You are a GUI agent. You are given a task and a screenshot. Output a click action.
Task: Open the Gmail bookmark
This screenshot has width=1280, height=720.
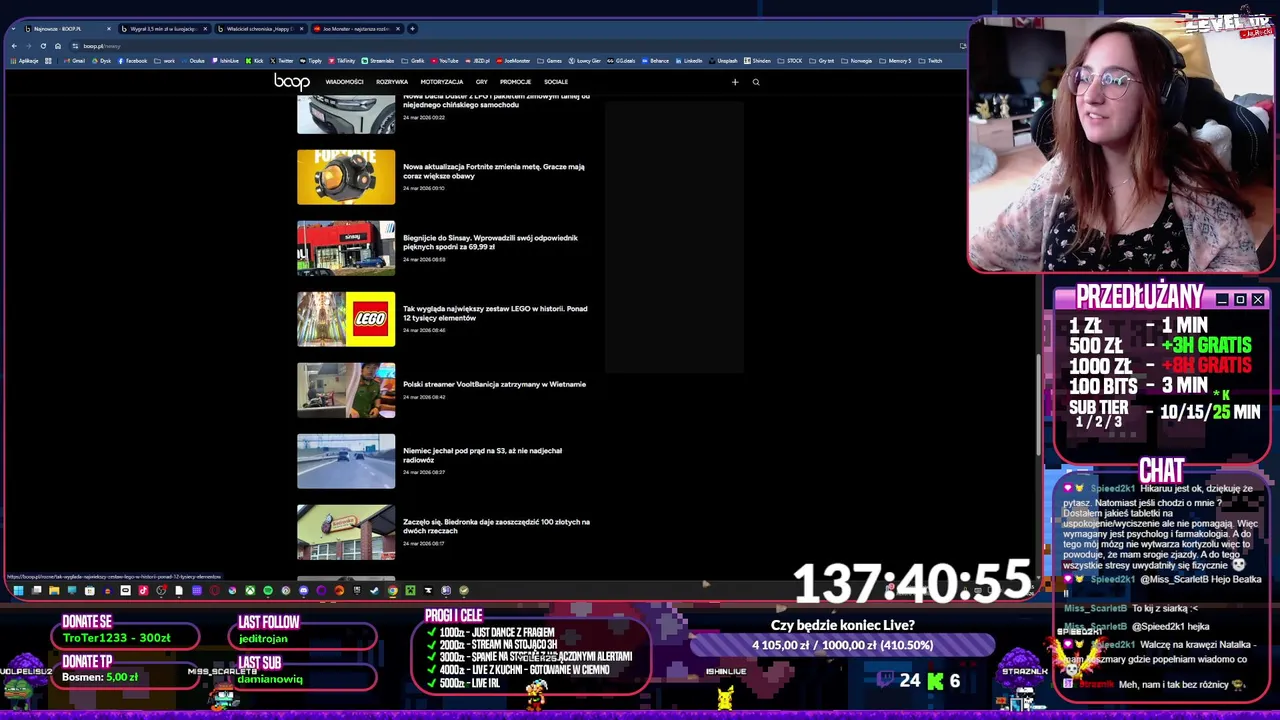pyautogui.click(x=74, y=61)
